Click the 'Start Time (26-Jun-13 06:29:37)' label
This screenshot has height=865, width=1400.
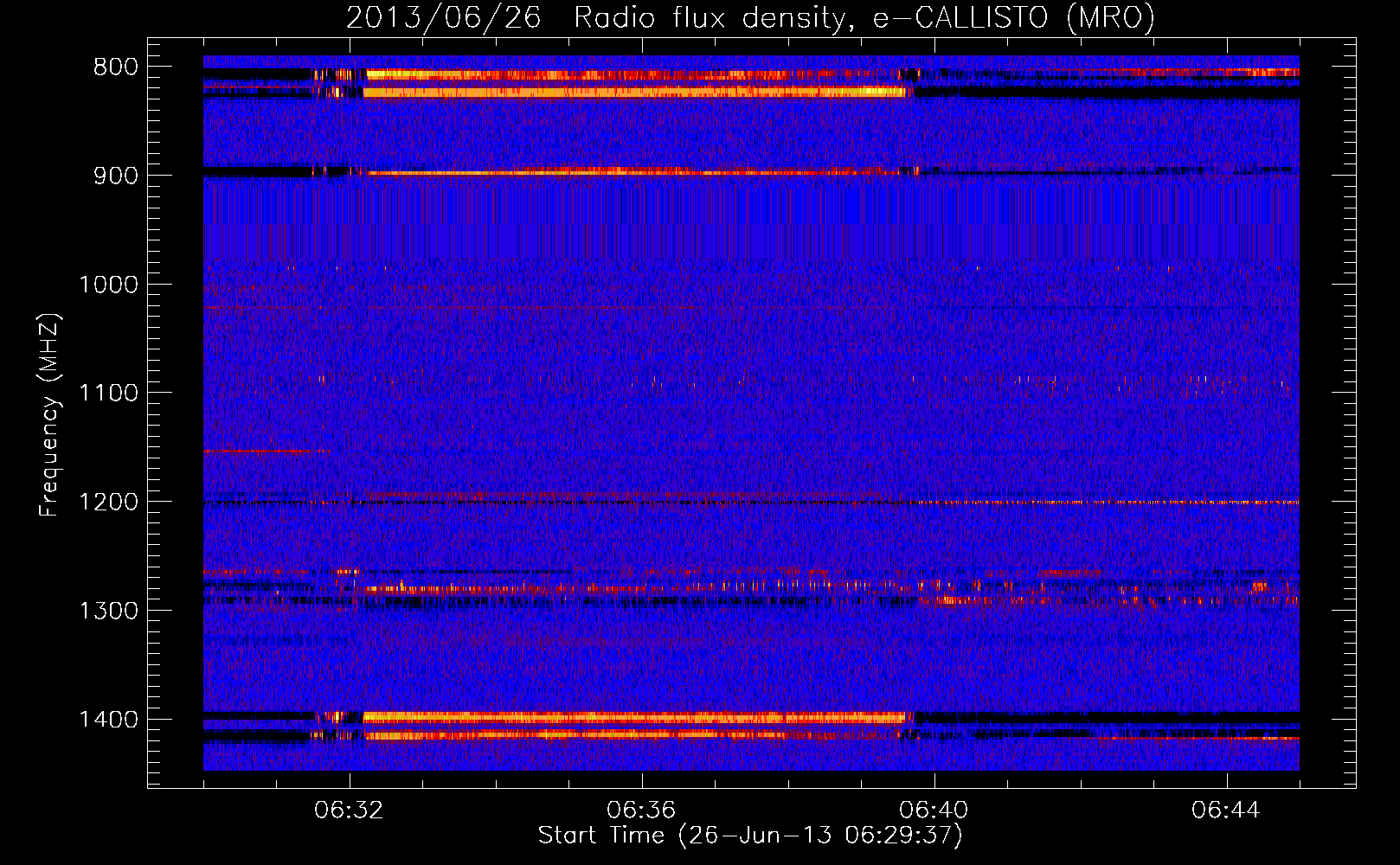[x=750, y=836]
